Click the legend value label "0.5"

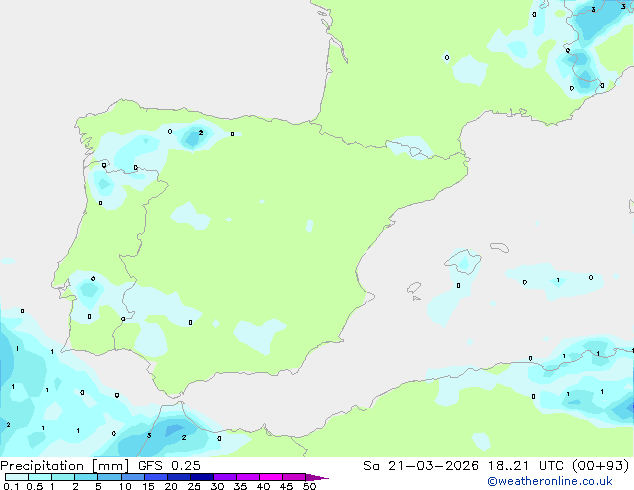[x=34, y=486]
